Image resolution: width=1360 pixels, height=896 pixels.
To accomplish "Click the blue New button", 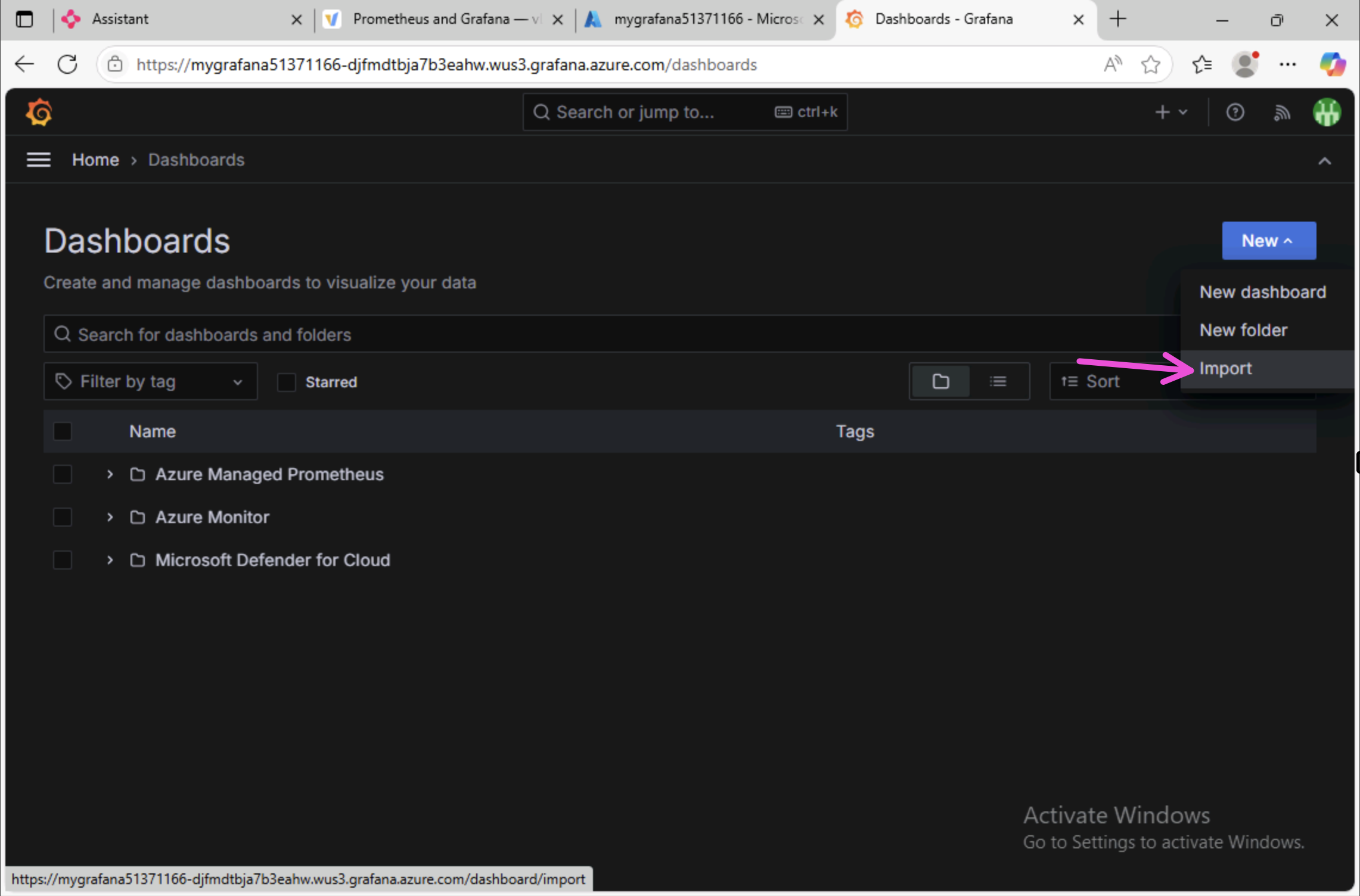I will pyautogui.click(x=1268, y=241).
